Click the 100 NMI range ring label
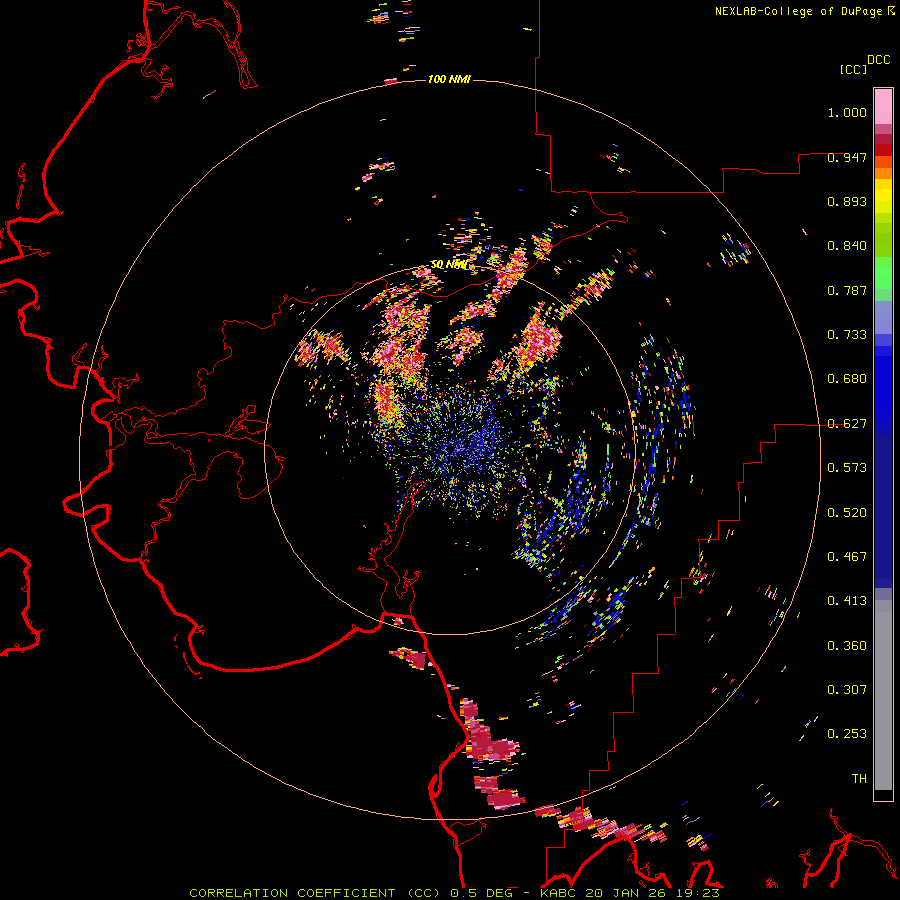Viewport: 900px width, 900px height. (x=449, y=79)
